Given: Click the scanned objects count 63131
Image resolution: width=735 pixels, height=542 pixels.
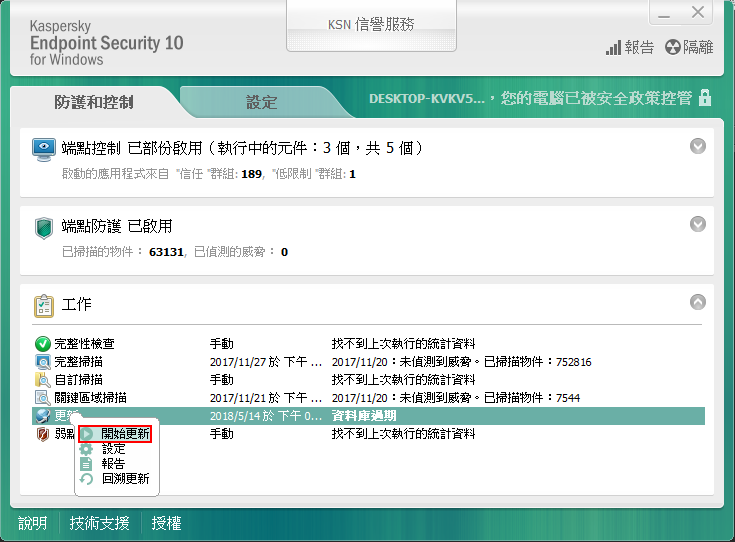Looking at the screenshot, I should coord(166,252).
